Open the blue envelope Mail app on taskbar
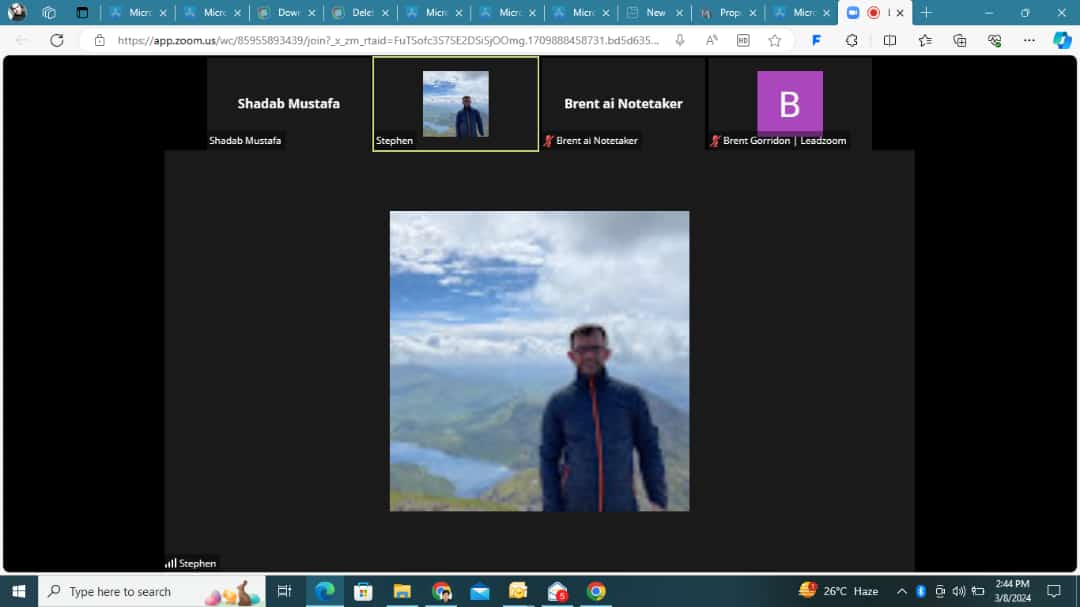 [479, 591]
